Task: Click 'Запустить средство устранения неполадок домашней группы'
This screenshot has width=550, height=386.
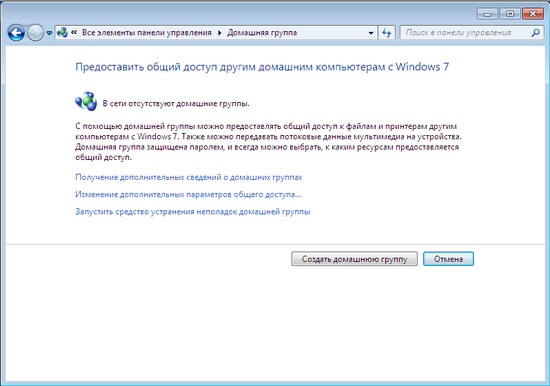Action: coord(193,212)
